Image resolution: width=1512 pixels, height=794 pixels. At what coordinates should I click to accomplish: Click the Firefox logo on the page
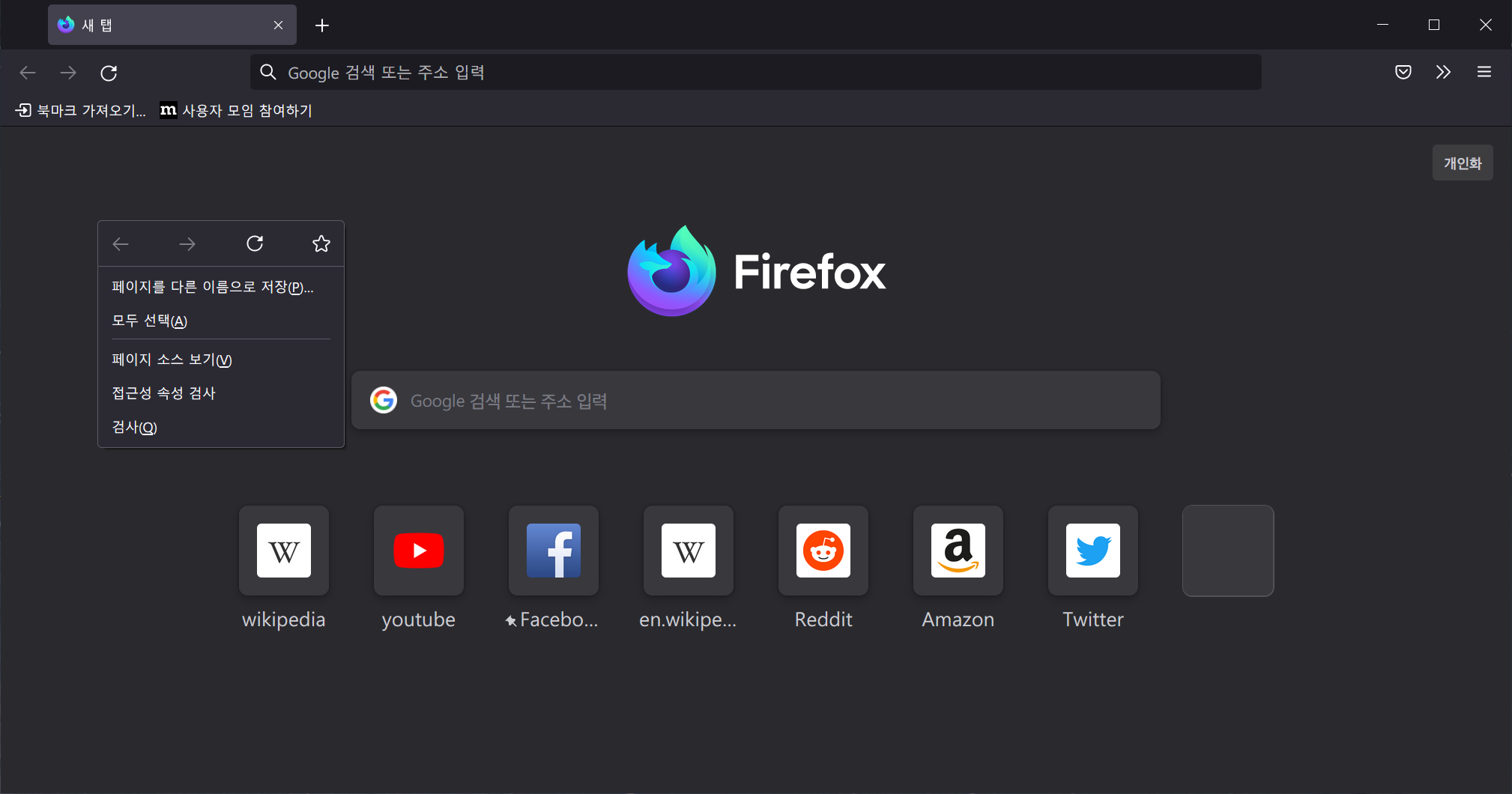point(757,271)
